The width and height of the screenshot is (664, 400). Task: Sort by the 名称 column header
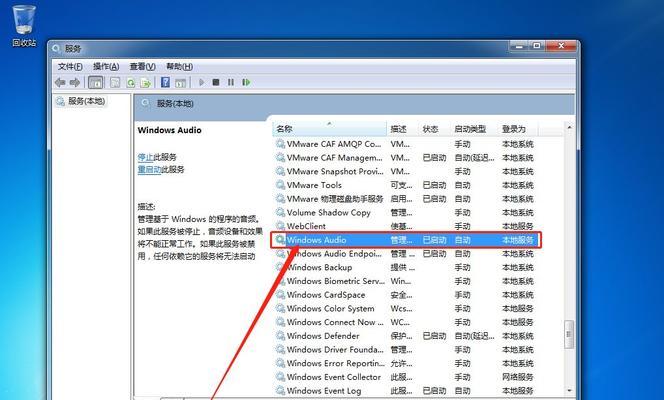tap(329, 129)
